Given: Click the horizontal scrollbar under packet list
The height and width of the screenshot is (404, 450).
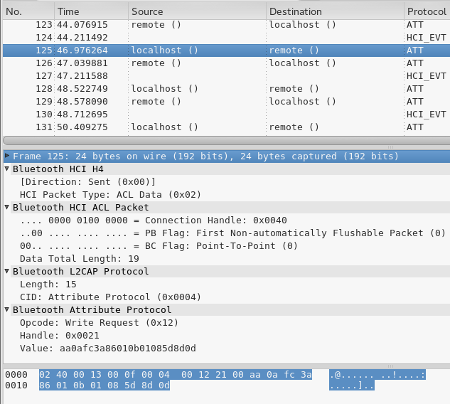Looking at the screenshot, I should click(x=226, y=140).
